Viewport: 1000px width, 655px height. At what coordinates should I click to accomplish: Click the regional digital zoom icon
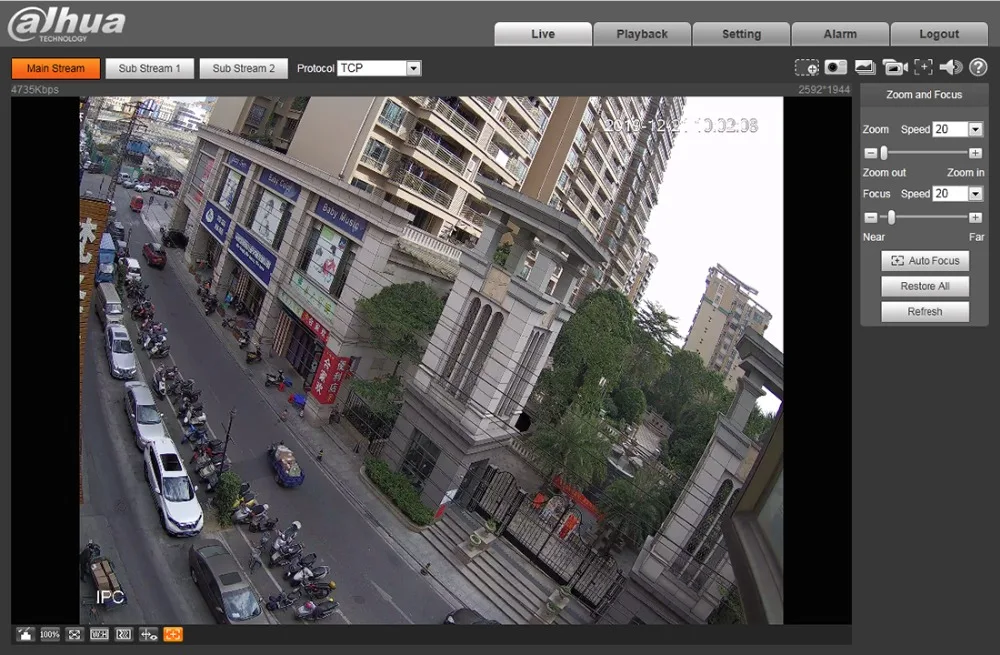[x=807, y=67]
